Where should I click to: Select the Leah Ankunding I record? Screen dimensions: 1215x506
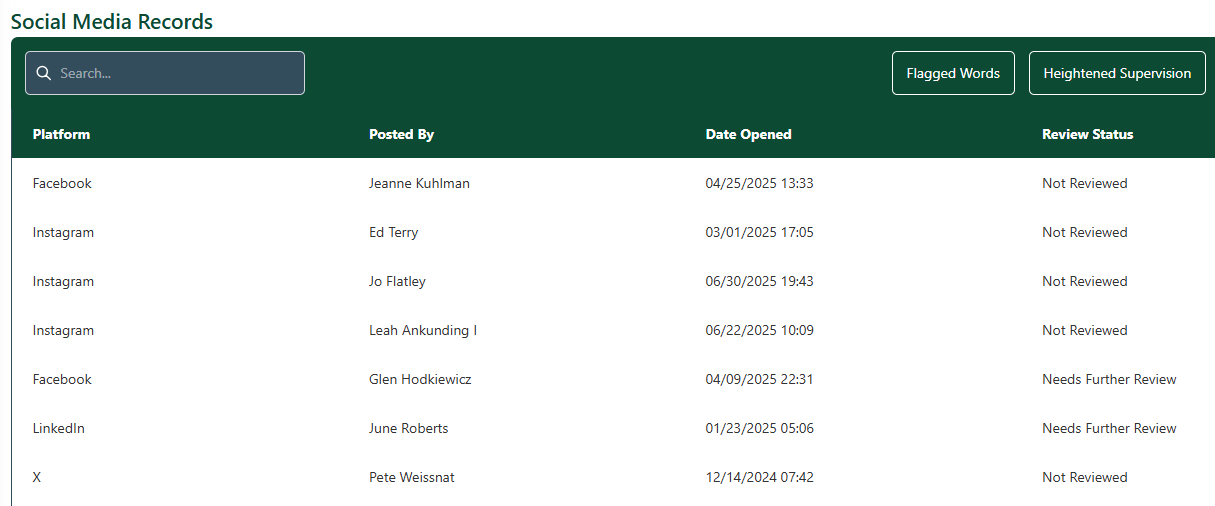point(422,330)
